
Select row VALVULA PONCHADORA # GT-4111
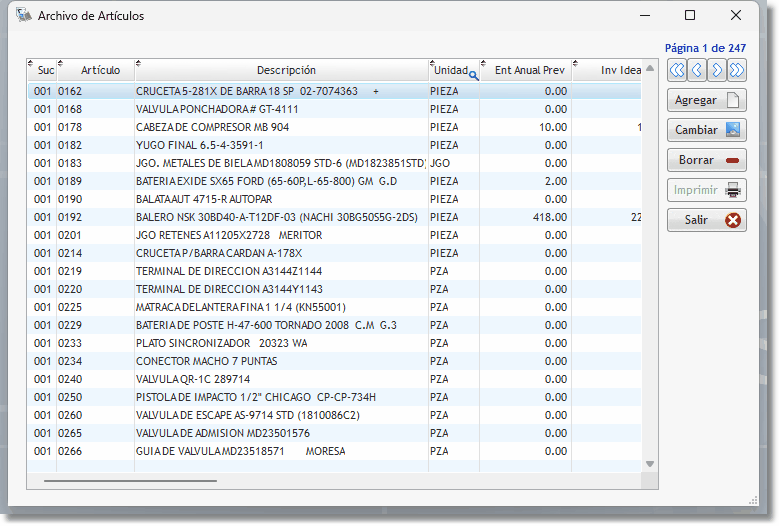(x=334, y=109)
